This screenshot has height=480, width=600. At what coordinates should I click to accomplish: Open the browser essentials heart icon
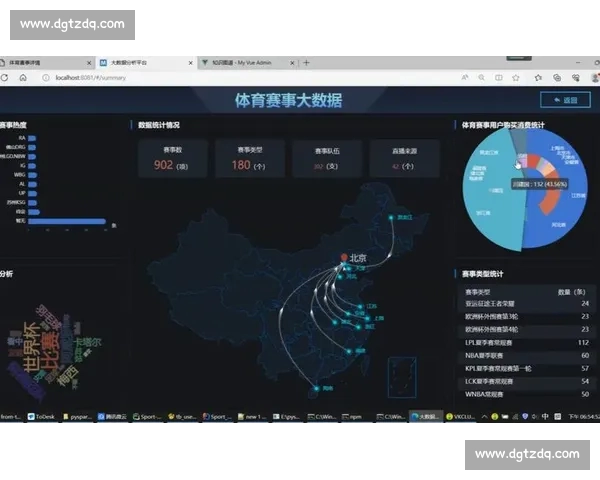576,78
